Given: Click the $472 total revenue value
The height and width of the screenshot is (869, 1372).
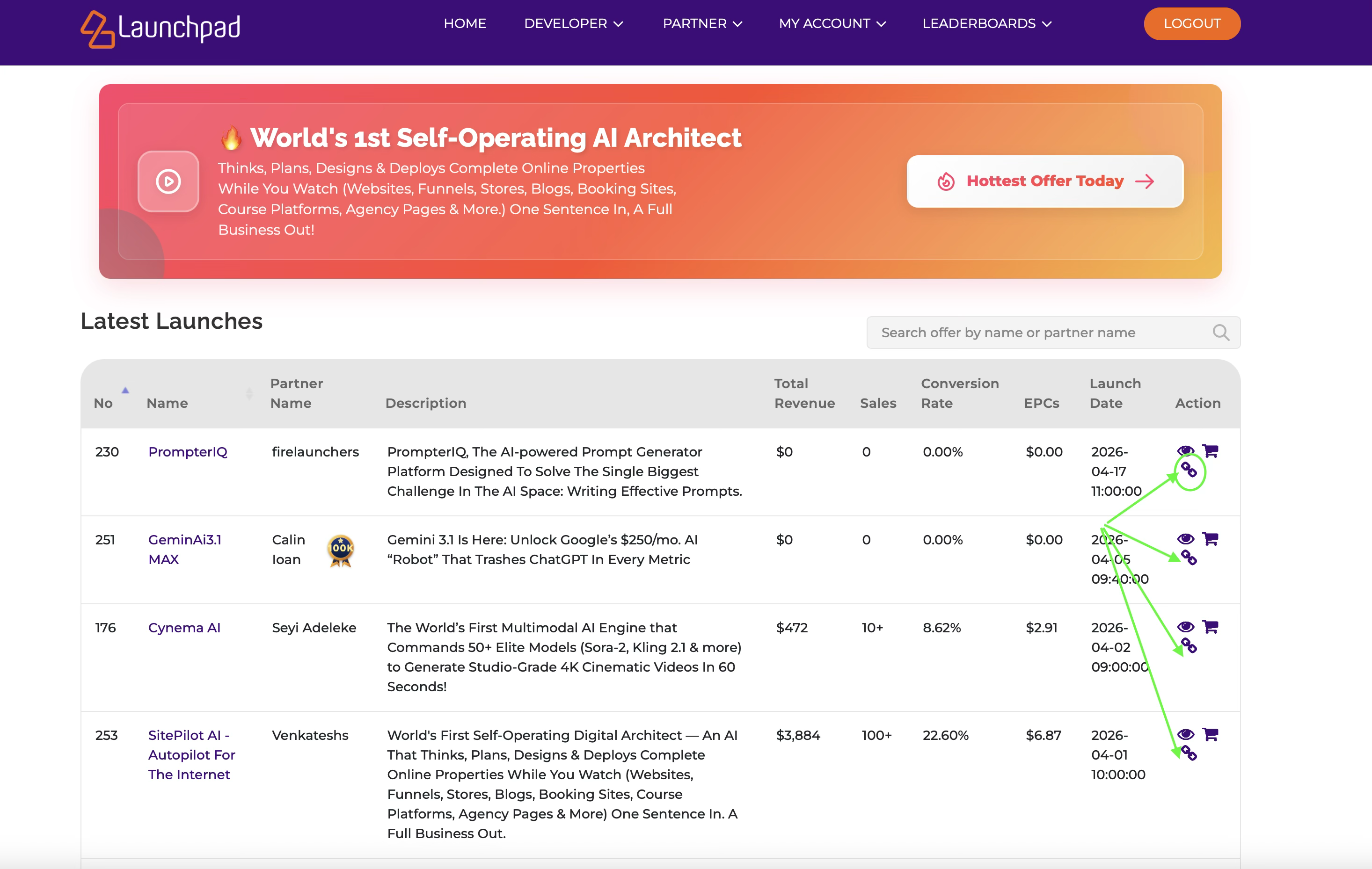Looking at the screenshot, I should tap(792, 628).
